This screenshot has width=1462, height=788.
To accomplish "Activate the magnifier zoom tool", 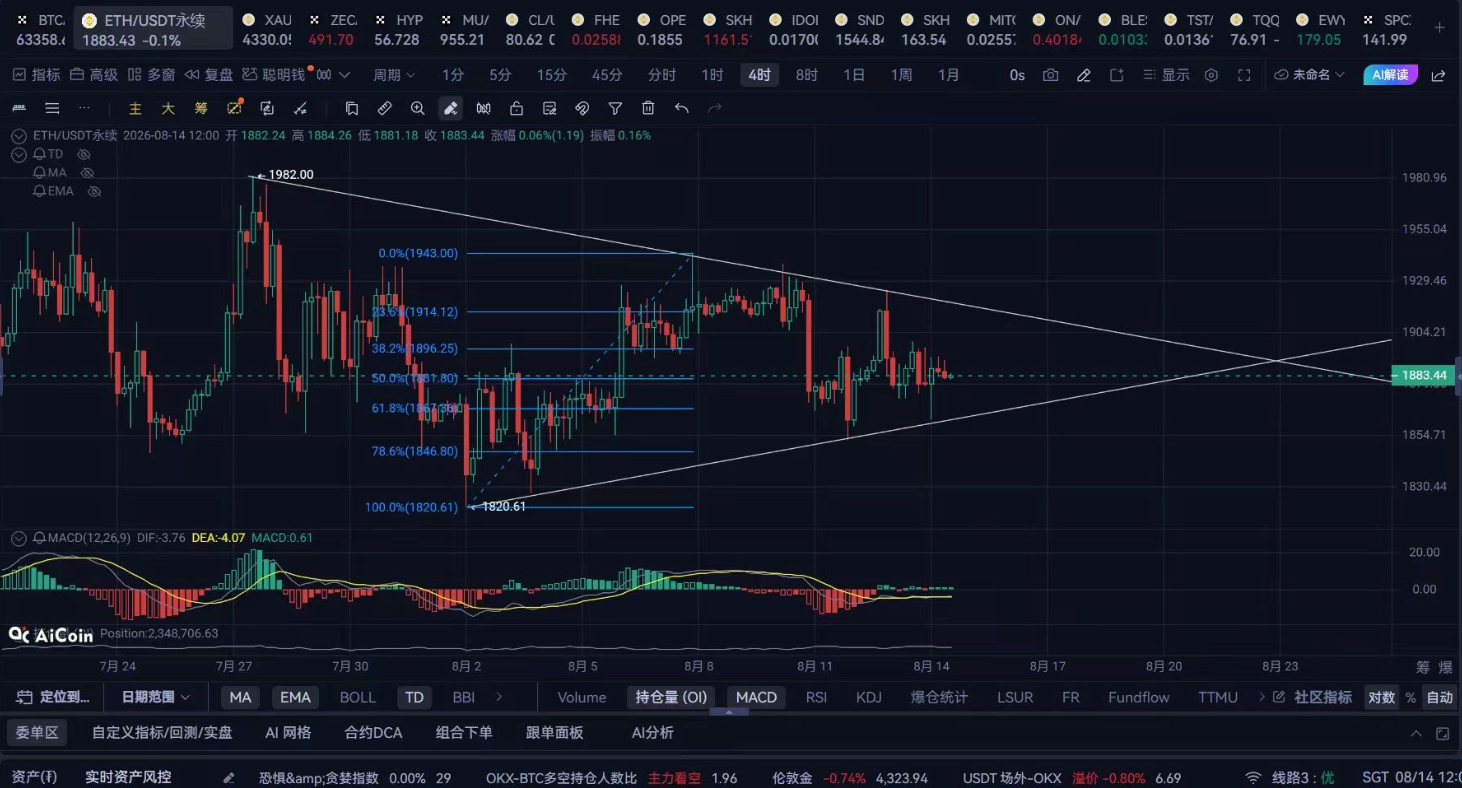I will point(418,108).
